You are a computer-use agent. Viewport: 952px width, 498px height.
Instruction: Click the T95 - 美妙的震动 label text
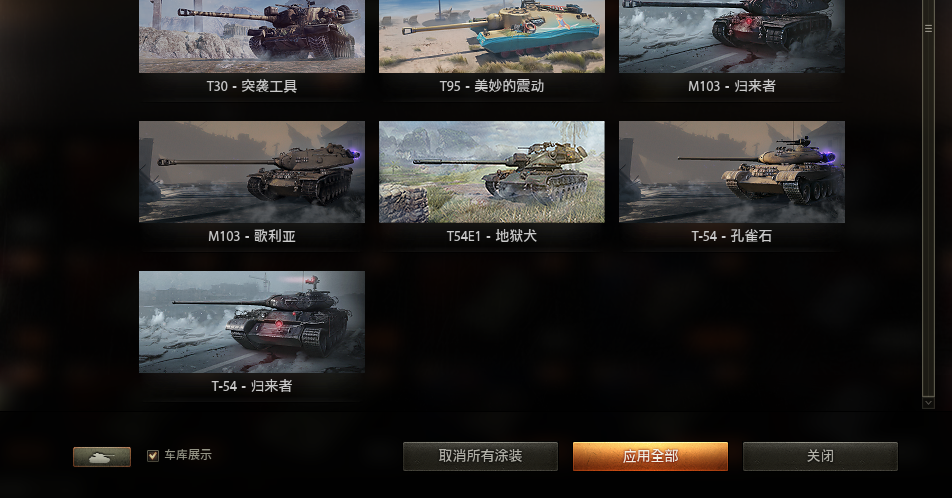tap(492, 86)
